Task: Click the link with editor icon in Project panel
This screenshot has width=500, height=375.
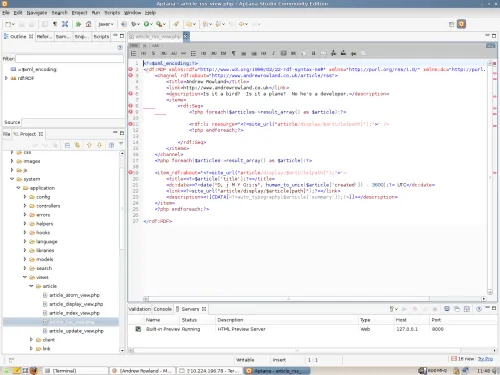Action: [77, 145]
